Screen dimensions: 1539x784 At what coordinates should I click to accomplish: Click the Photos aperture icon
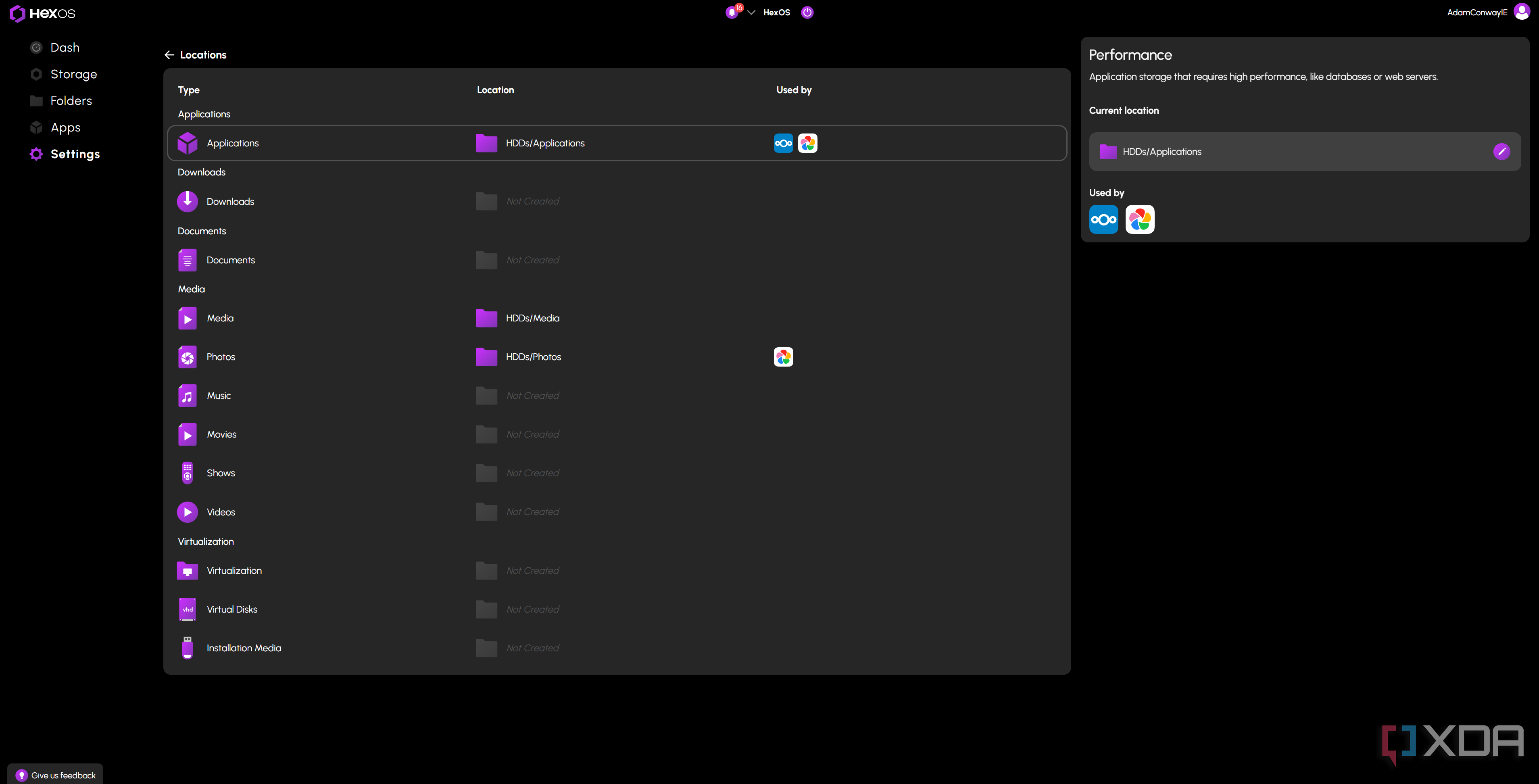[188, 357]
